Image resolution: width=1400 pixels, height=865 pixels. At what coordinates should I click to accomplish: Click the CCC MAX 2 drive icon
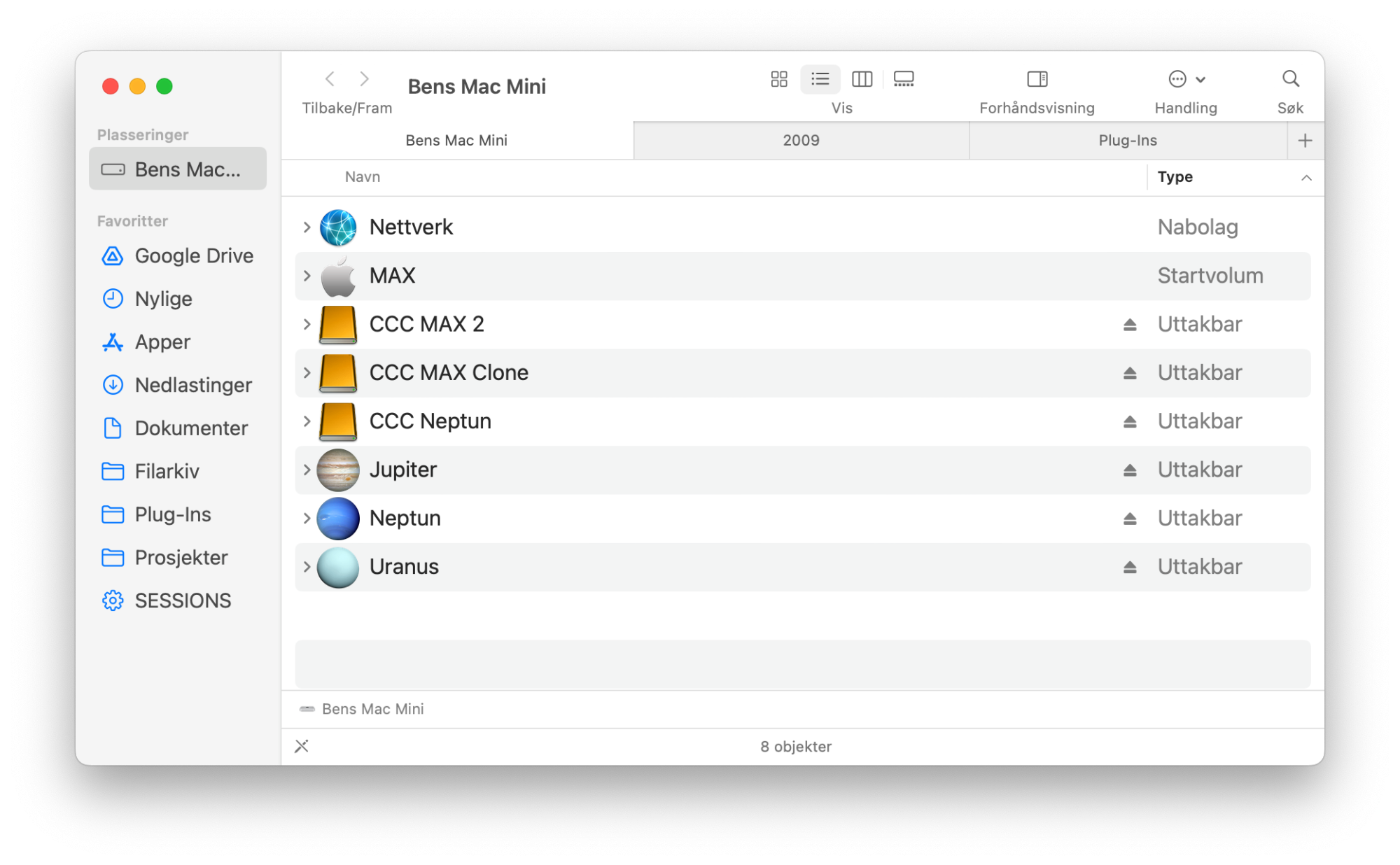point(338,325)
